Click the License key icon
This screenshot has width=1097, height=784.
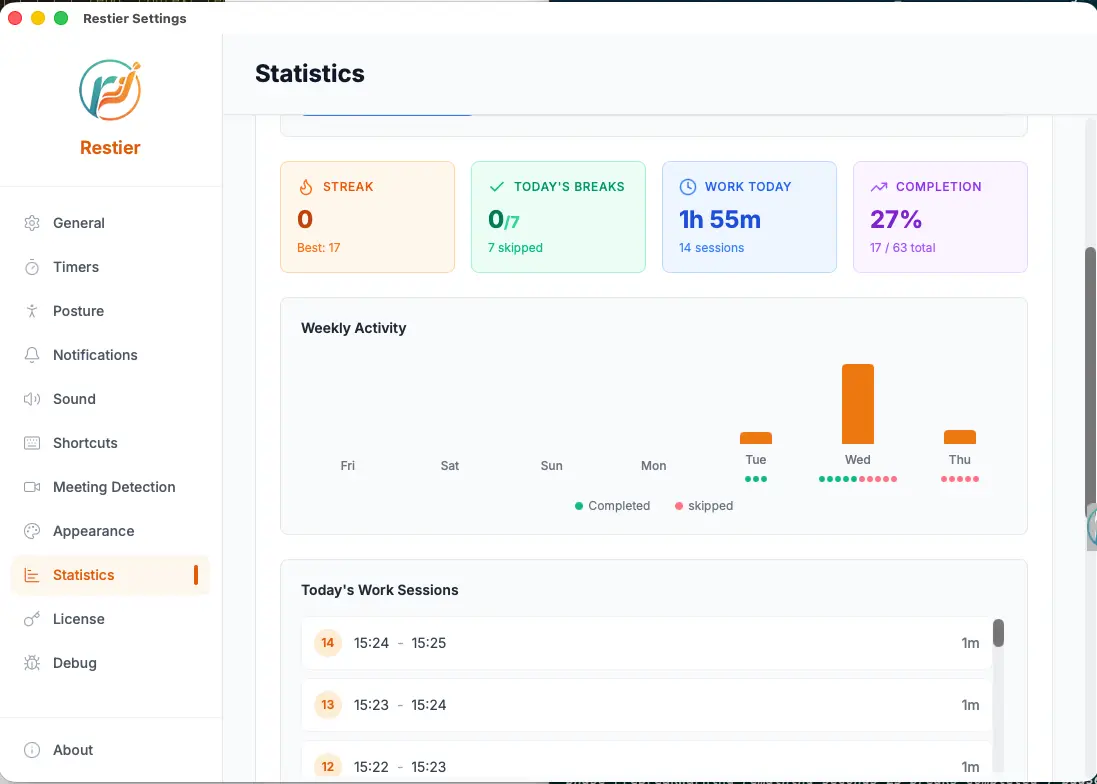click(32, 620)
